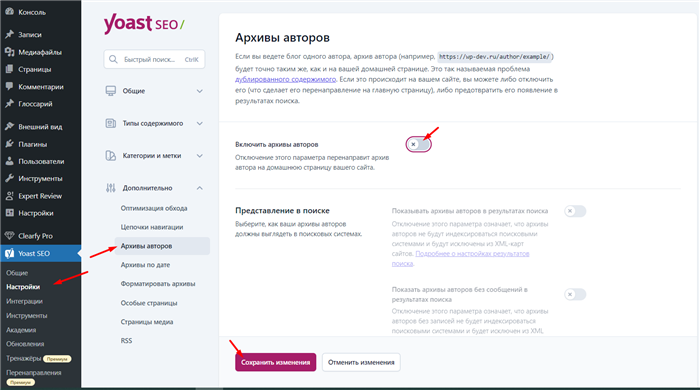Click the Дополнительно sliders icon
The width and height of the screenshot is (700, 390).
point(111,188)
